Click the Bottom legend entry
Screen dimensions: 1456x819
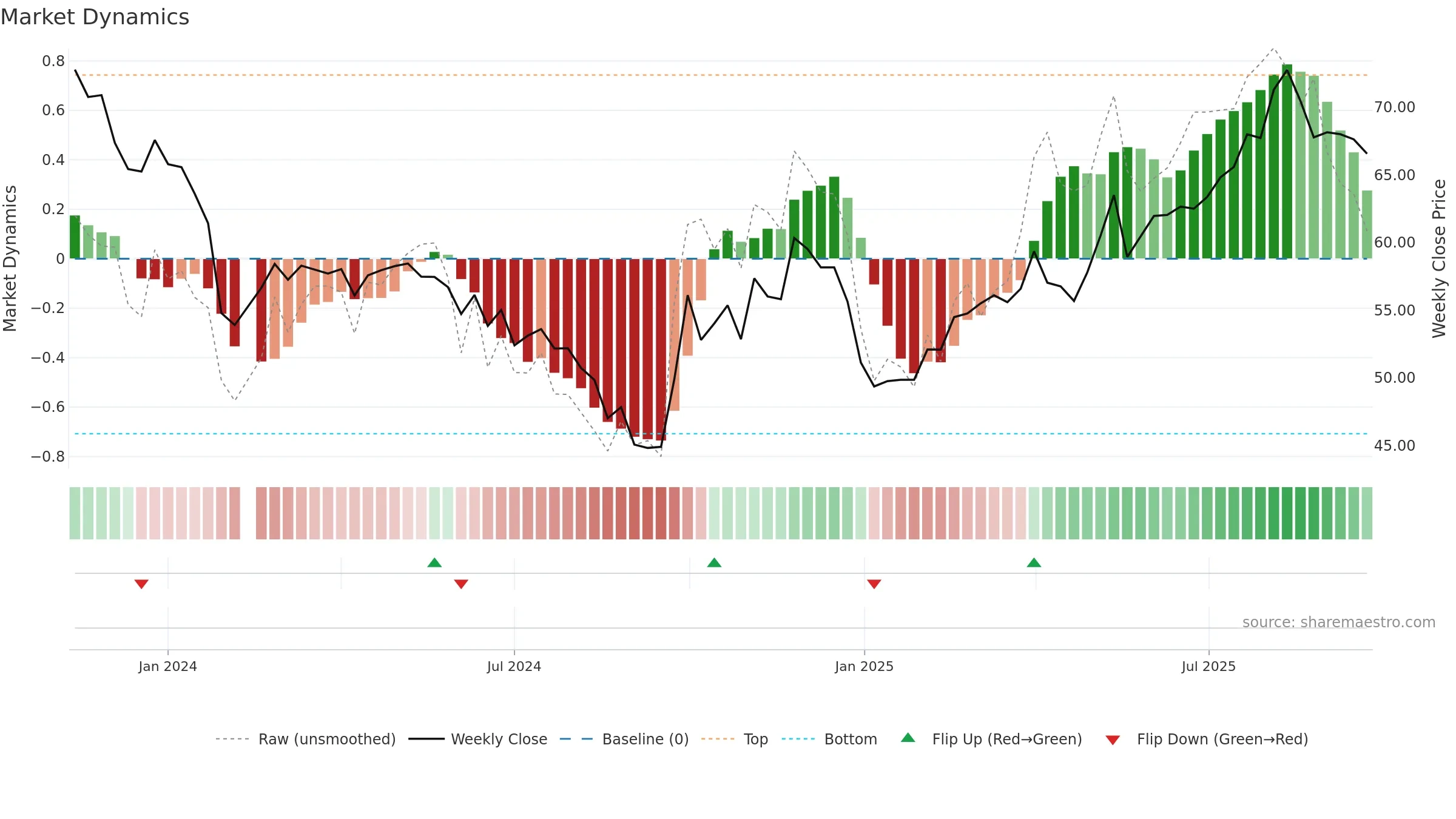coord(829,740)
